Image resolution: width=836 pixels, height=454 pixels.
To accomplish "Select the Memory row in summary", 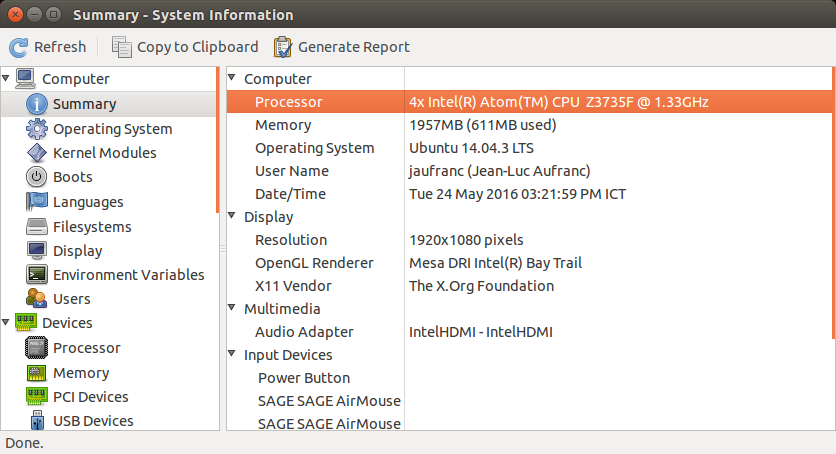I will pyautogui.click(x=529, y=125).
